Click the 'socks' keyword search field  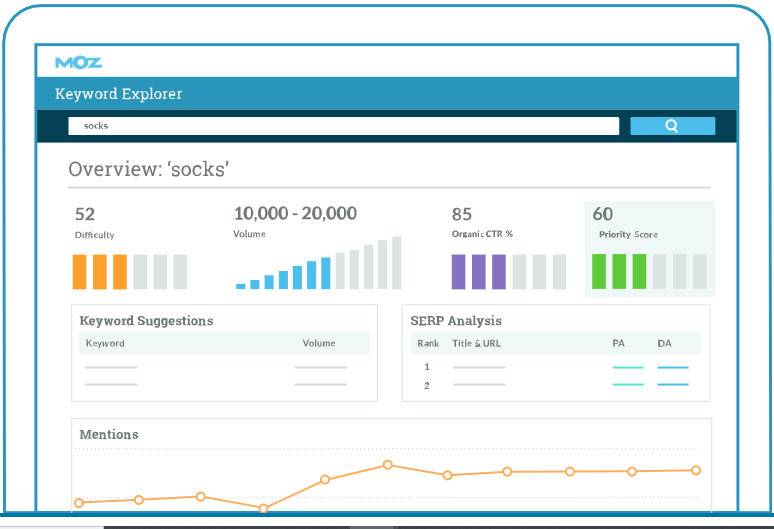343,126
